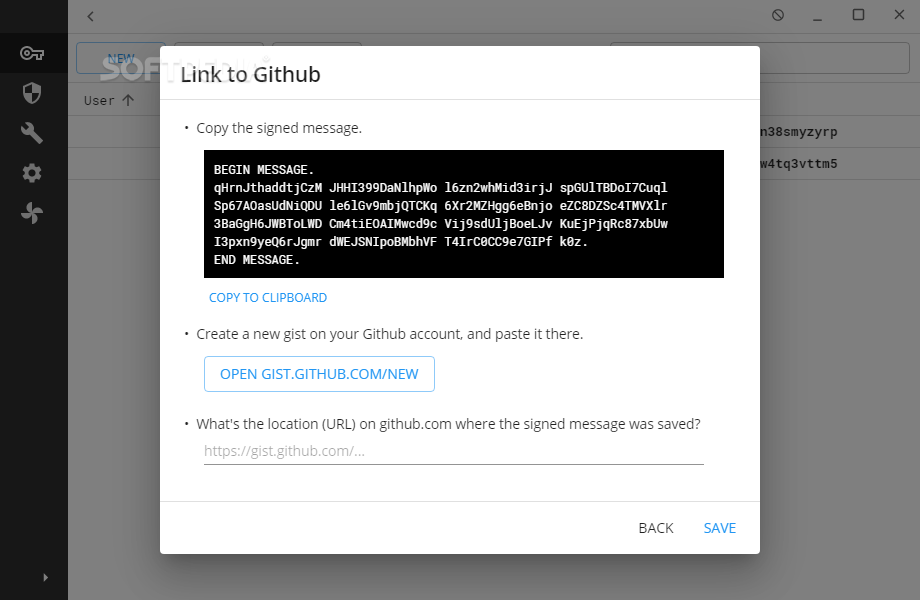920x600 pixels.
Task: Maximize the application window
Action: pos(858,15)
